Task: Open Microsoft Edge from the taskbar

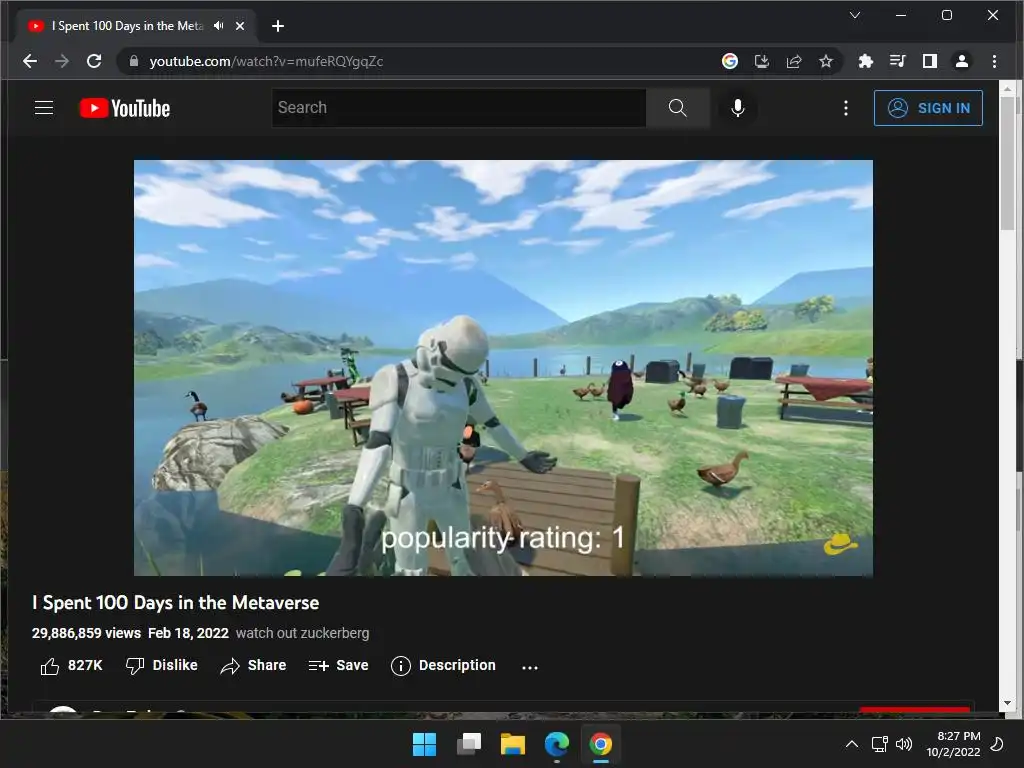Action: point(556,744)
